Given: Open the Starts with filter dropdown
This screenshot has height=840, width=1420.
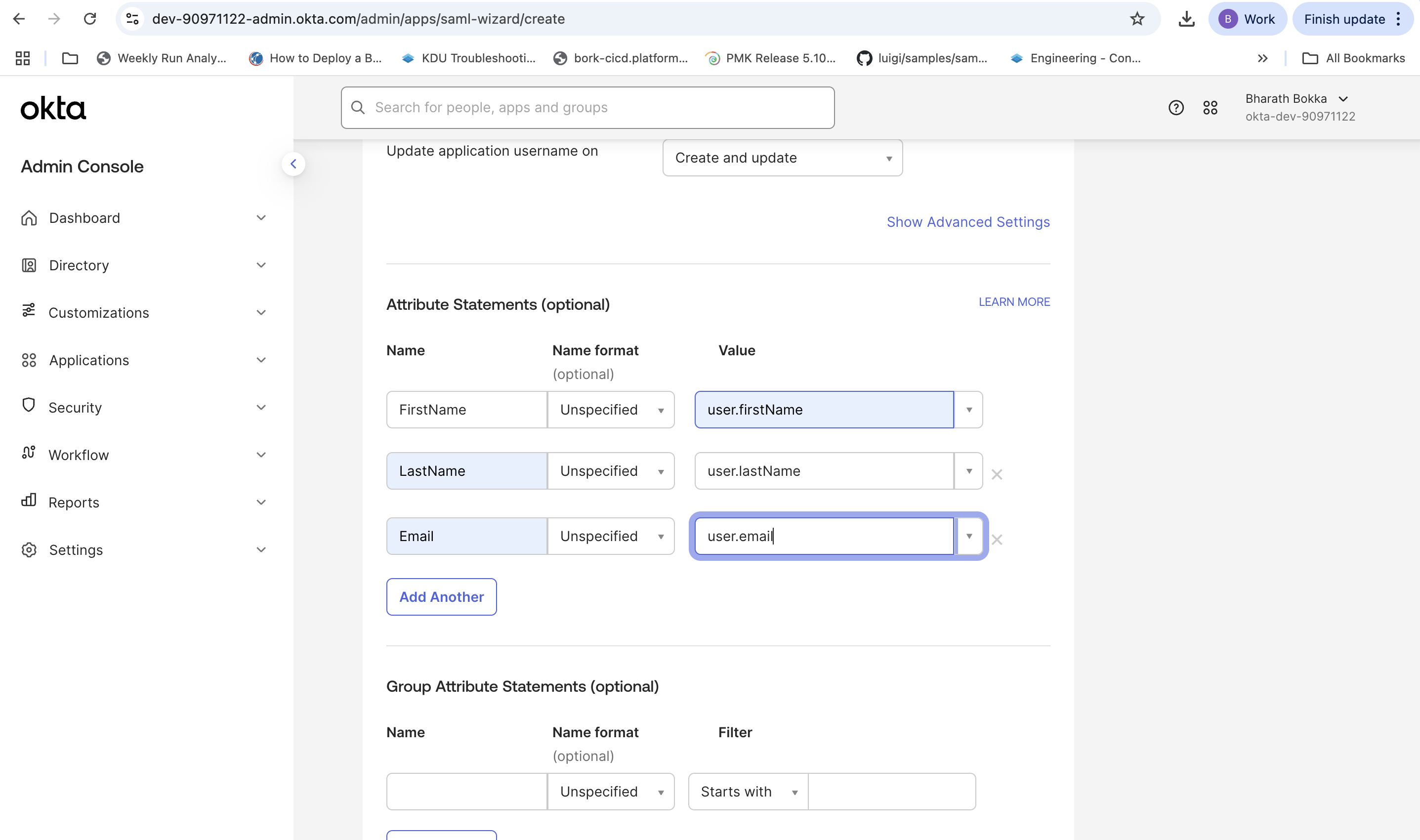Looking at the screenshot, I should click(748, 791).
